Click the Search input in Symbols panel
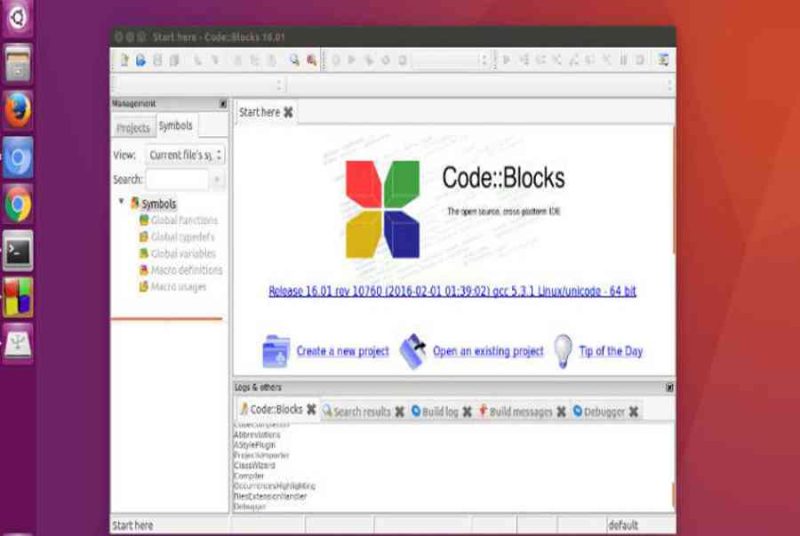The width and height of the screenshot is (800, 536). pyautogui.click(x=177, y=180)
